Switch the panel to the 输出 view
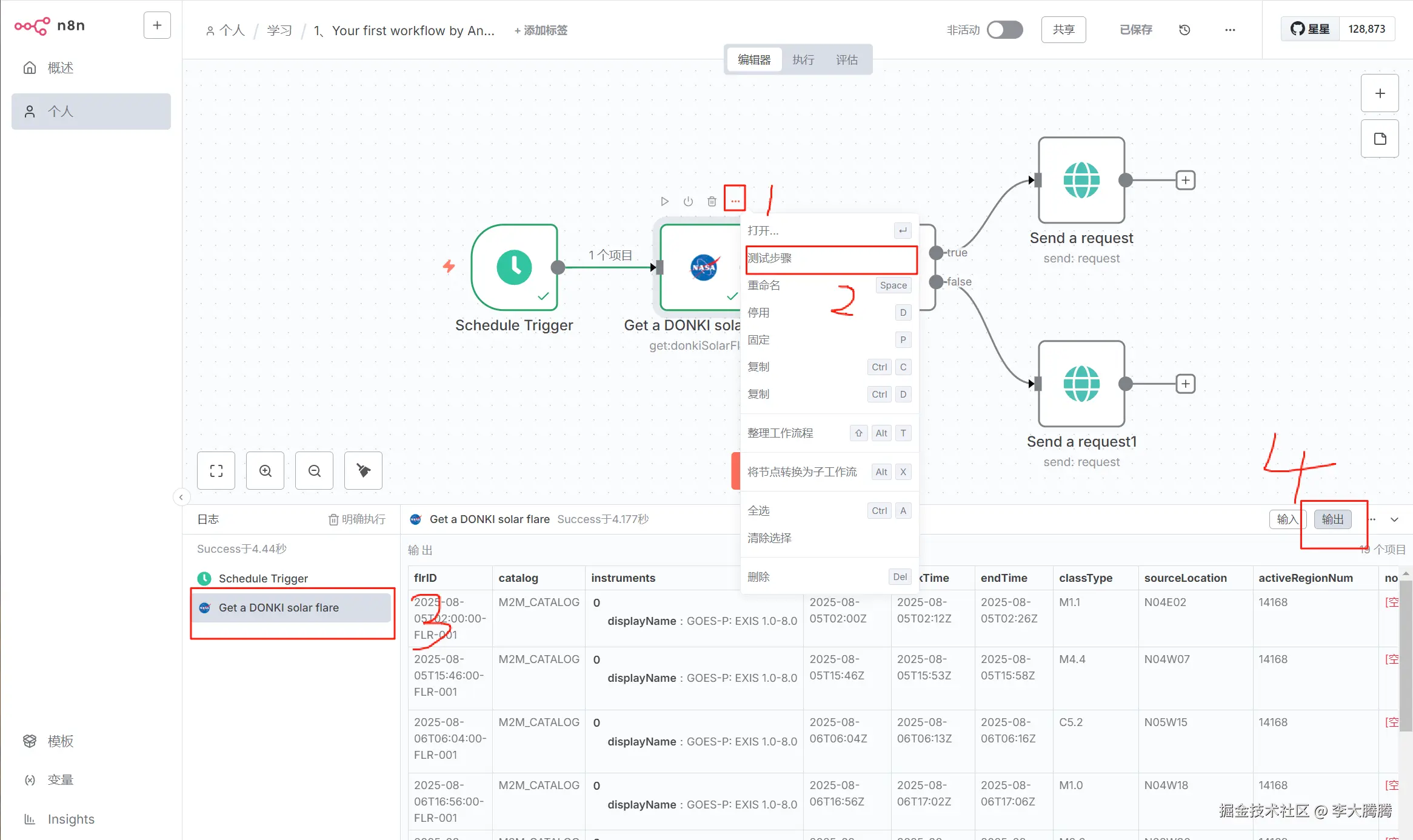The width and height of the screenshot is (1413, 840). (1332, 519)
